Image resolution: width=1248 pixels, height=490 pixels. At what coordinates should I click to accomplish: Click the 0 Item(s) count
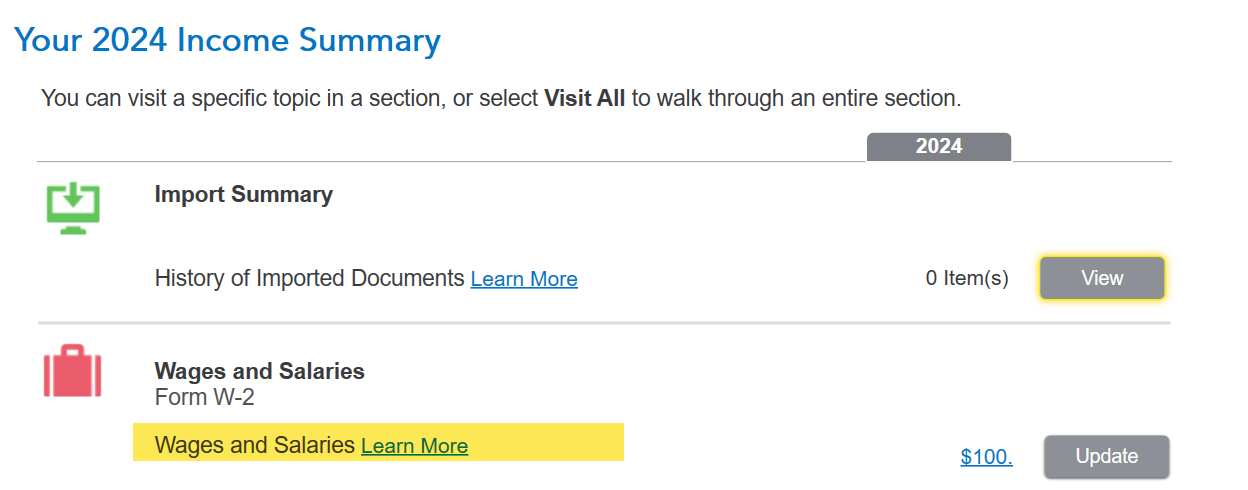point(967,279)
